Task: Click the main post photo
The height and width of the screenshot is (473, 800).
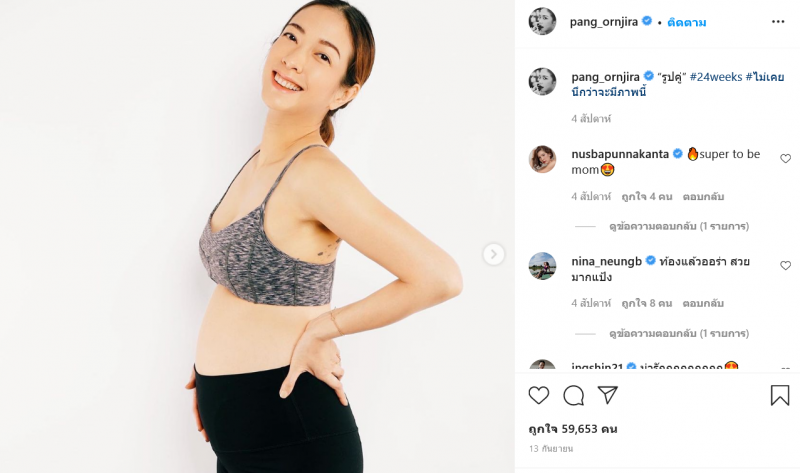Action: pos(257,236)
